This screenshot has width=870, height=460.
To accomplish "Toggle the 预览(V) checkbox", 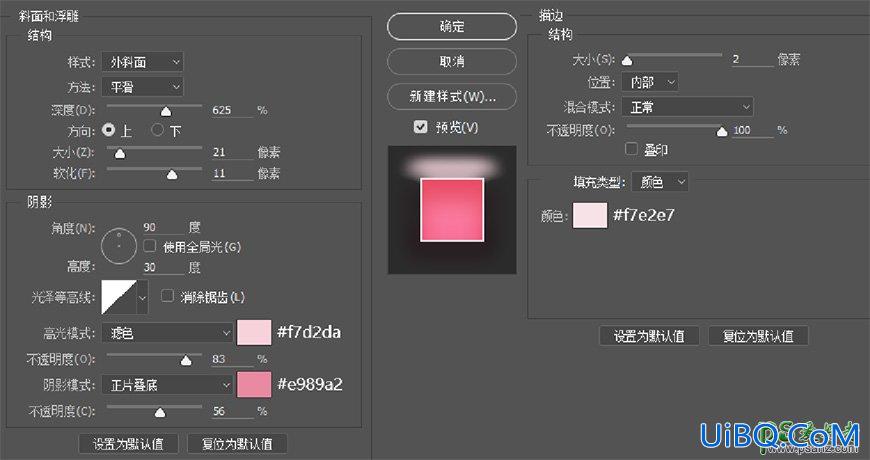I will (x=420, y=127).
